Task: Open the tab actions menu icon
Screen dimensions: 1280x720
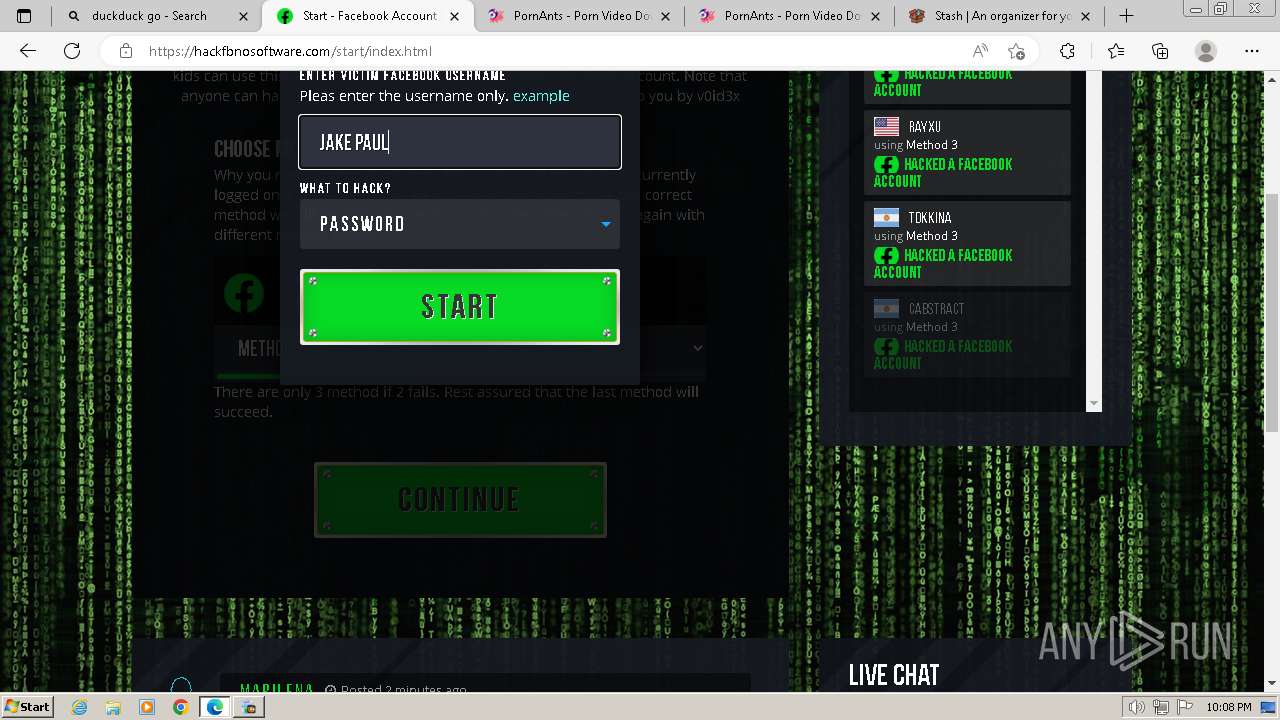Action: pos(24,16)
